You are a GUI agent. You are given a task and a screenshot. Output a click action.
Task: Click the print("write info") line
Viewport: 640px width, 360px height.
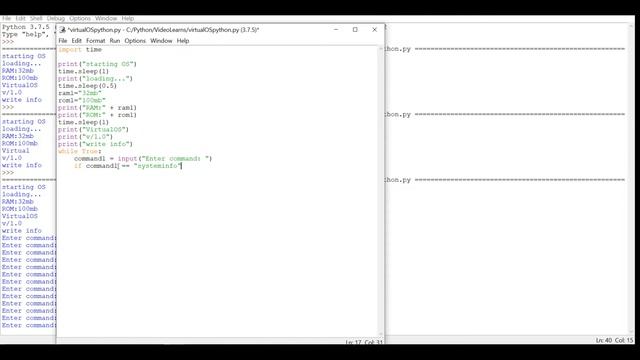(95, 144)
